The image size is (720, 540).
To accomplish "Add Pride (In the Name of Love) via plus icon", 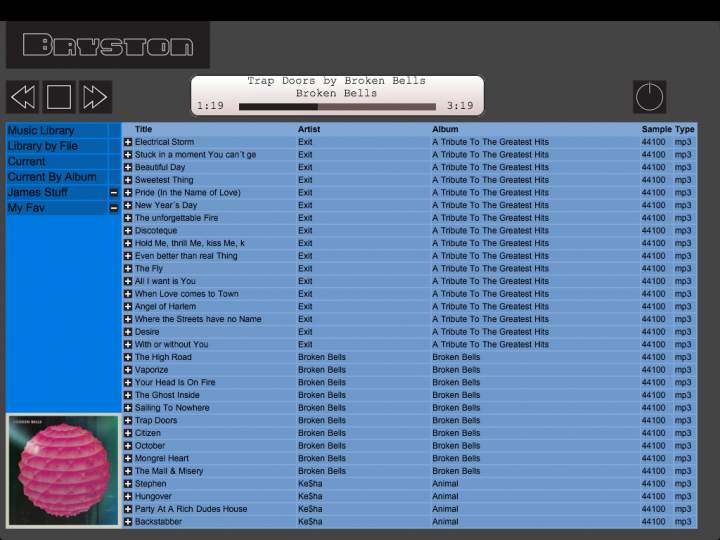I will [128, 193].
